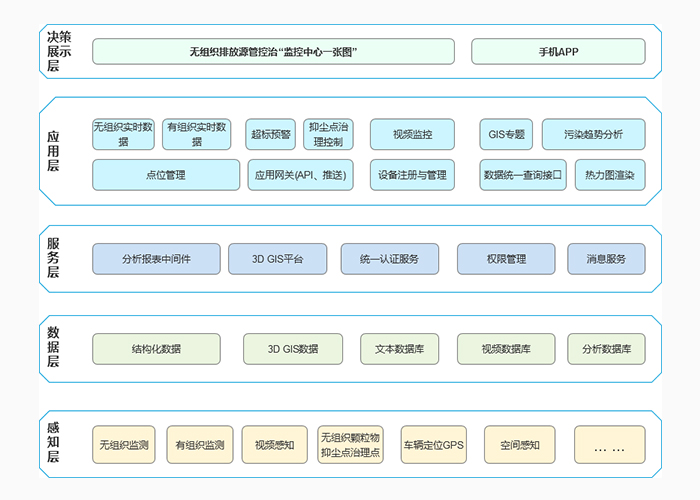
Task: Select the 超标预警 block
Action: tap(271, 134)
